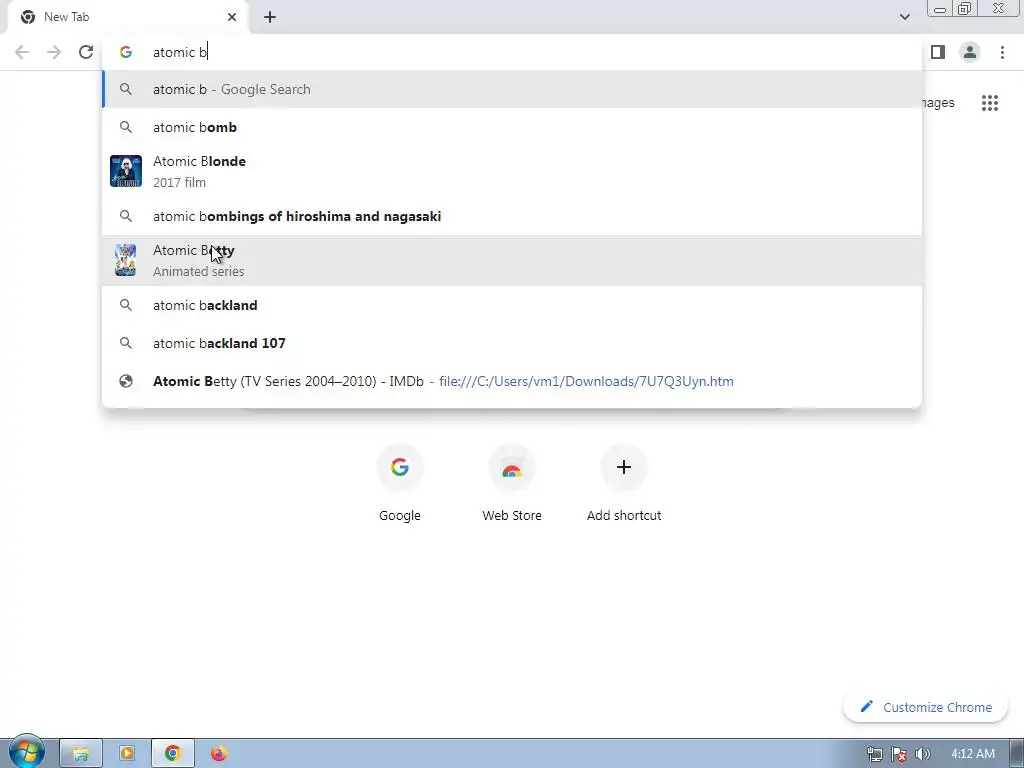Switch to Chrome in the taskbar

[x=172, y=754]
